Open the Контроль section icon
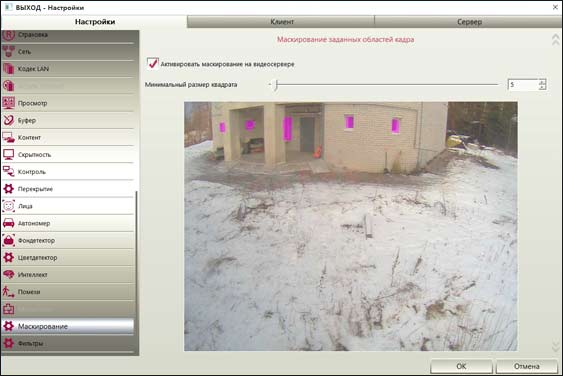563x376 pixels. (x=9, y=172)
